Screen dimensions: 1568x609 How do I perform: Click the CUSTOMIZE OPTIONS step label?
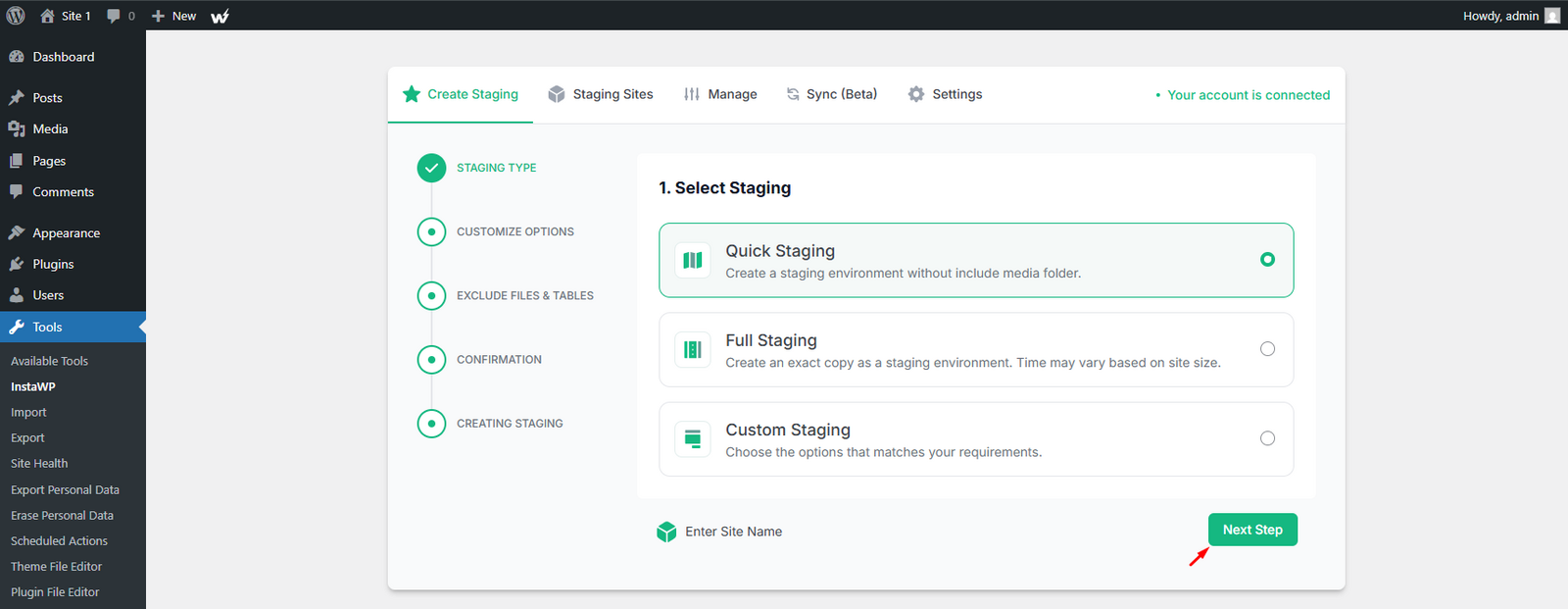[515, 232]
